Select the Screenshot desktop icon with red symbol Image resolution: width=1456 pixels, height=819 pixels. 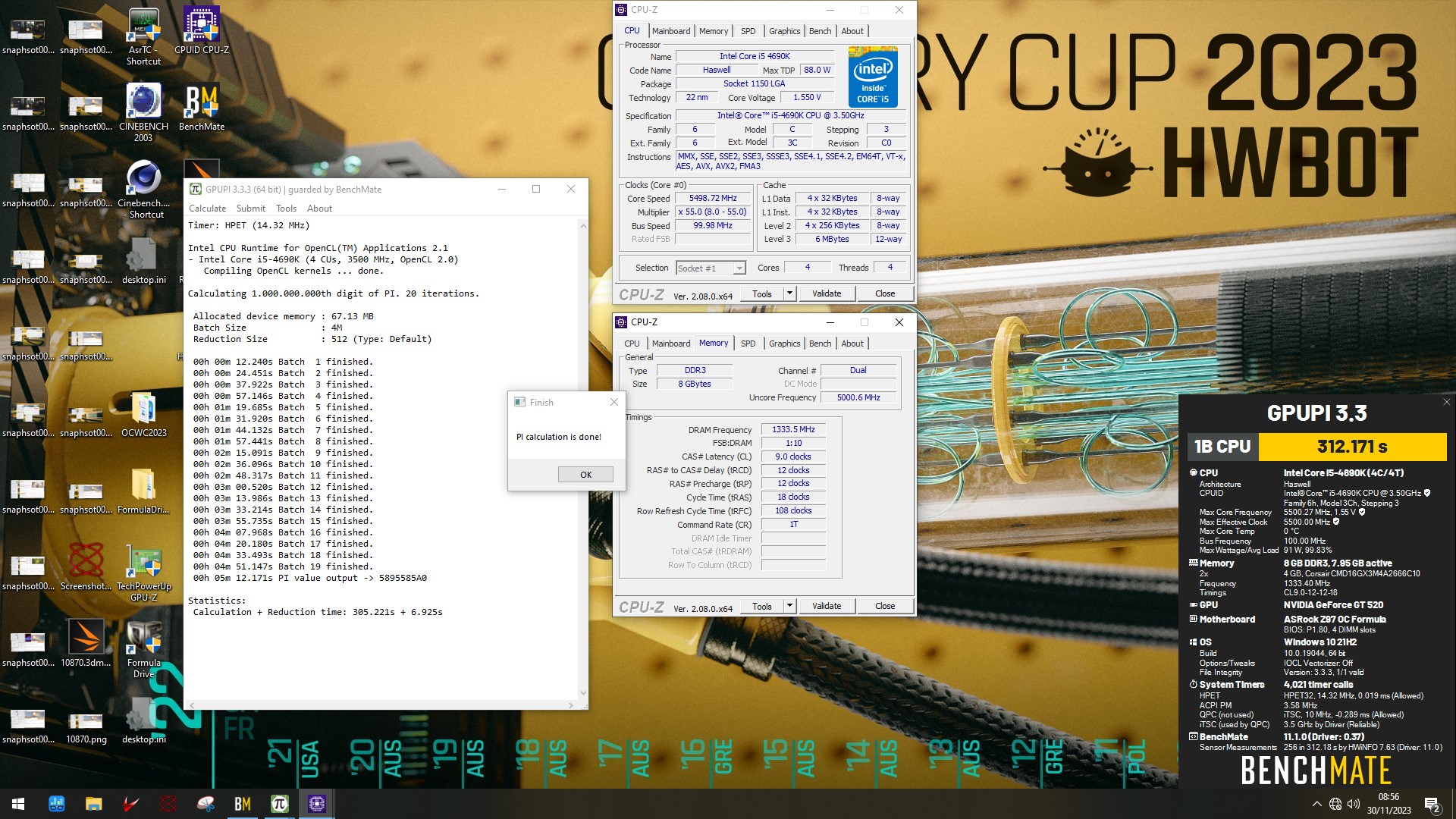point(86,567)
